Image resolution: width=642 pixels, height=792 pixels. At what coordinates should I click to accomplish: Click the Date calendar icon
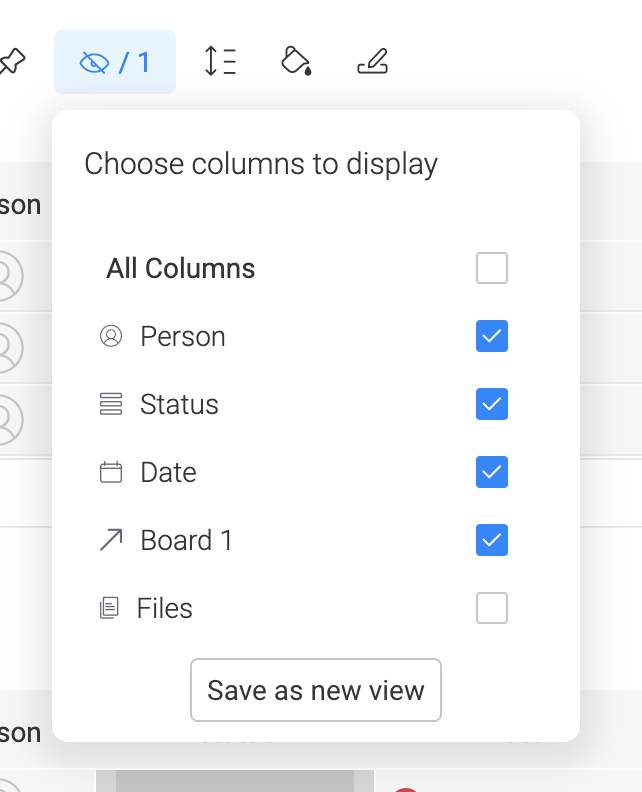coord(111,472)
